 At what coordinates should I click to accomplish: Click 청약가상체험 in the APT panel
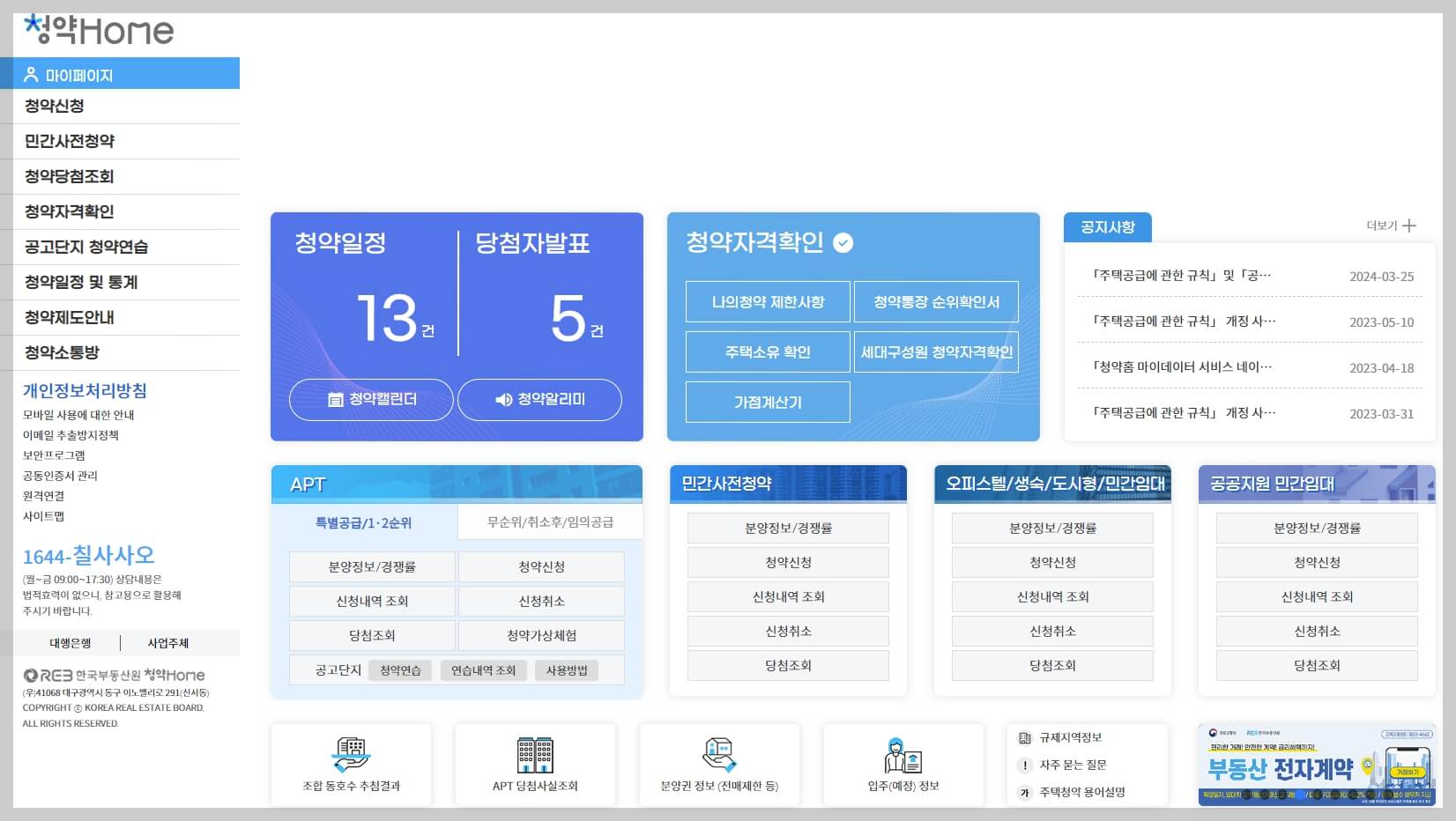click(541, 635)
